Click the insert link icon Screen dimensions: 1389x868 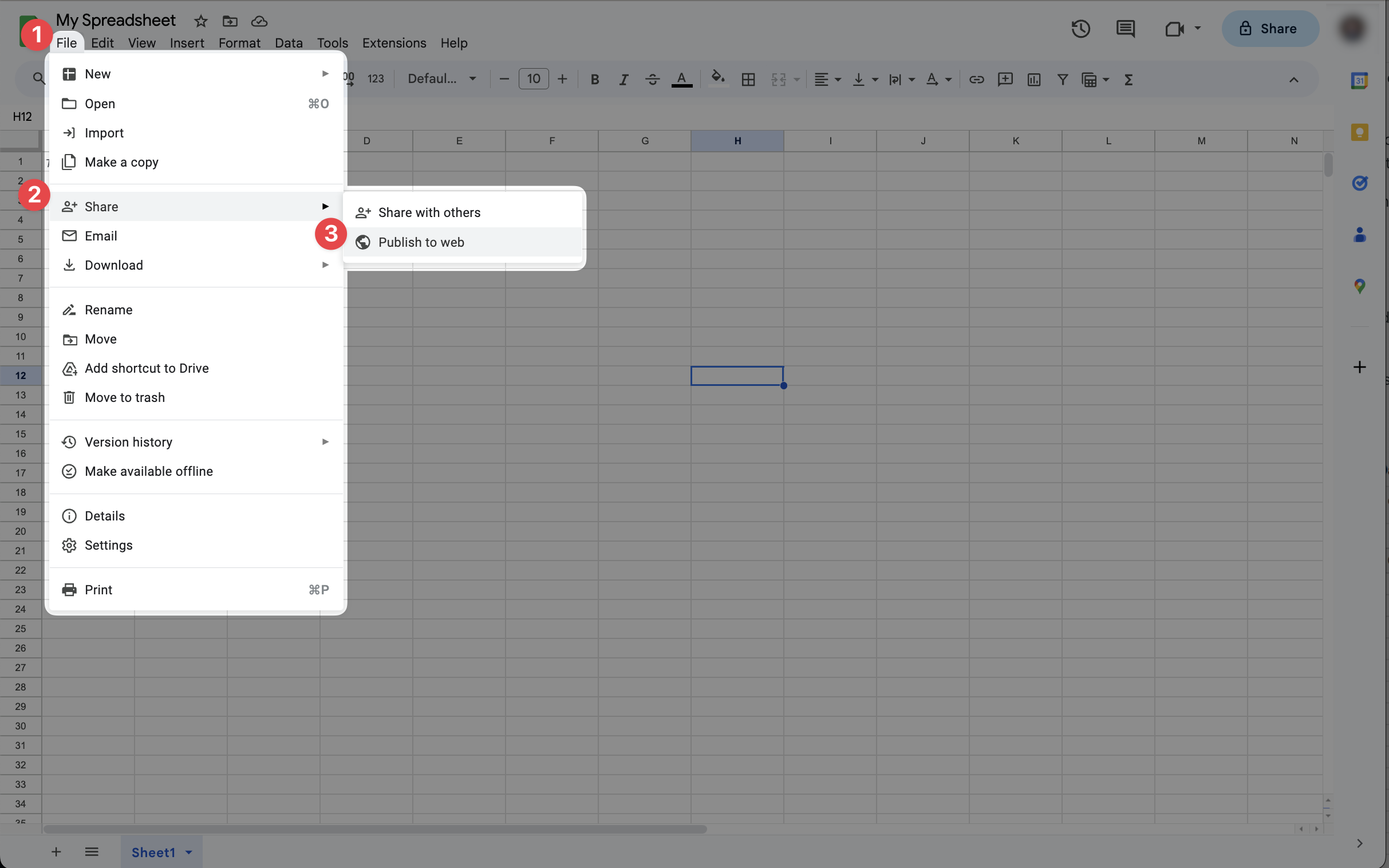[x=976, y=79]
